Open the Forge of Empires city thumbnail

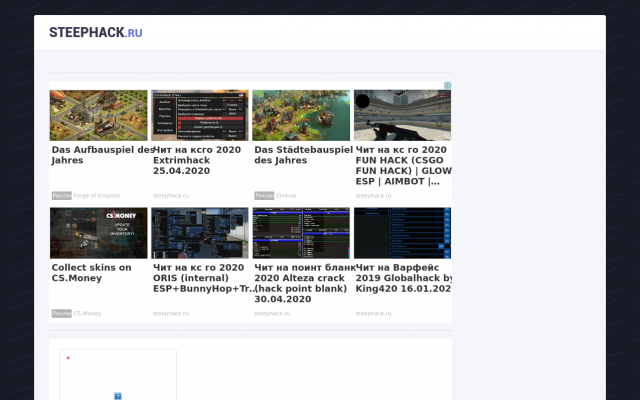point(98,116)
